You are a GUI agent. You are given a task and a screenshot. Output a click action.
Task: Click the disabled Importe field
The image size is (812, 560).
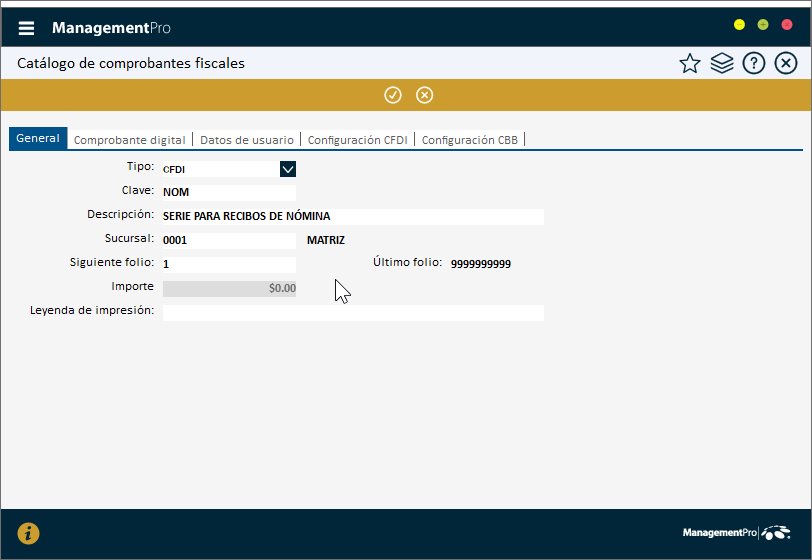coord(229,289)
